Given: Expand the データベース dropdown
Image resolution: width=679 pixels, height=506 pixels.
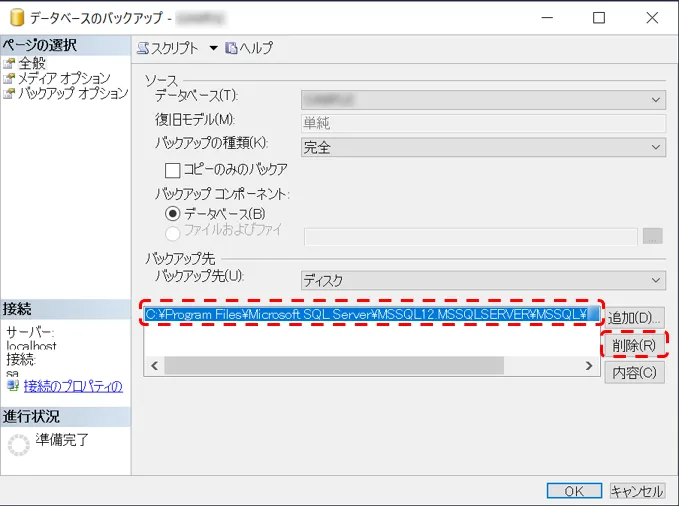Looking at the screenshot, I should click(x=656, y=100).
